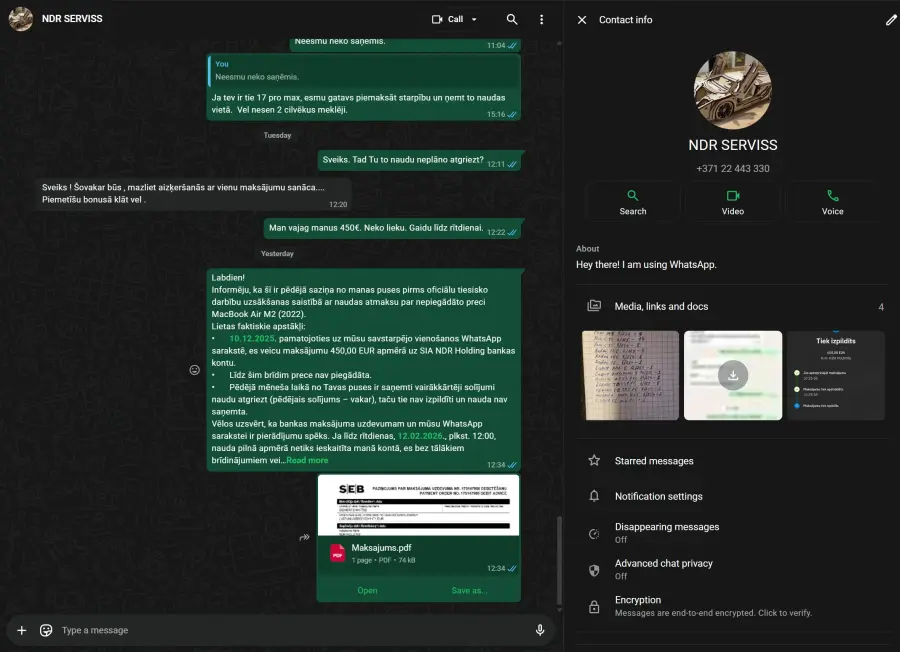This screenshot has height=652, width=900.
Task: Click the plus attach icon
Action: point(22,630)
